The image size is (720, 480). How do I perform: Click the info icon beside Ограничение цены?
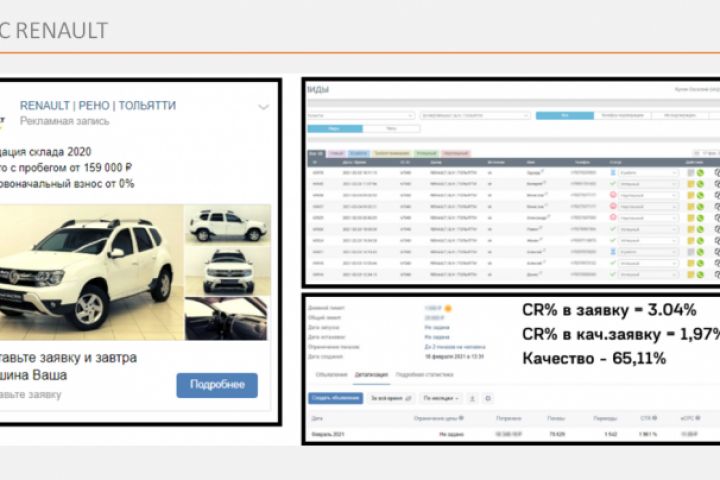pos(461,418)
